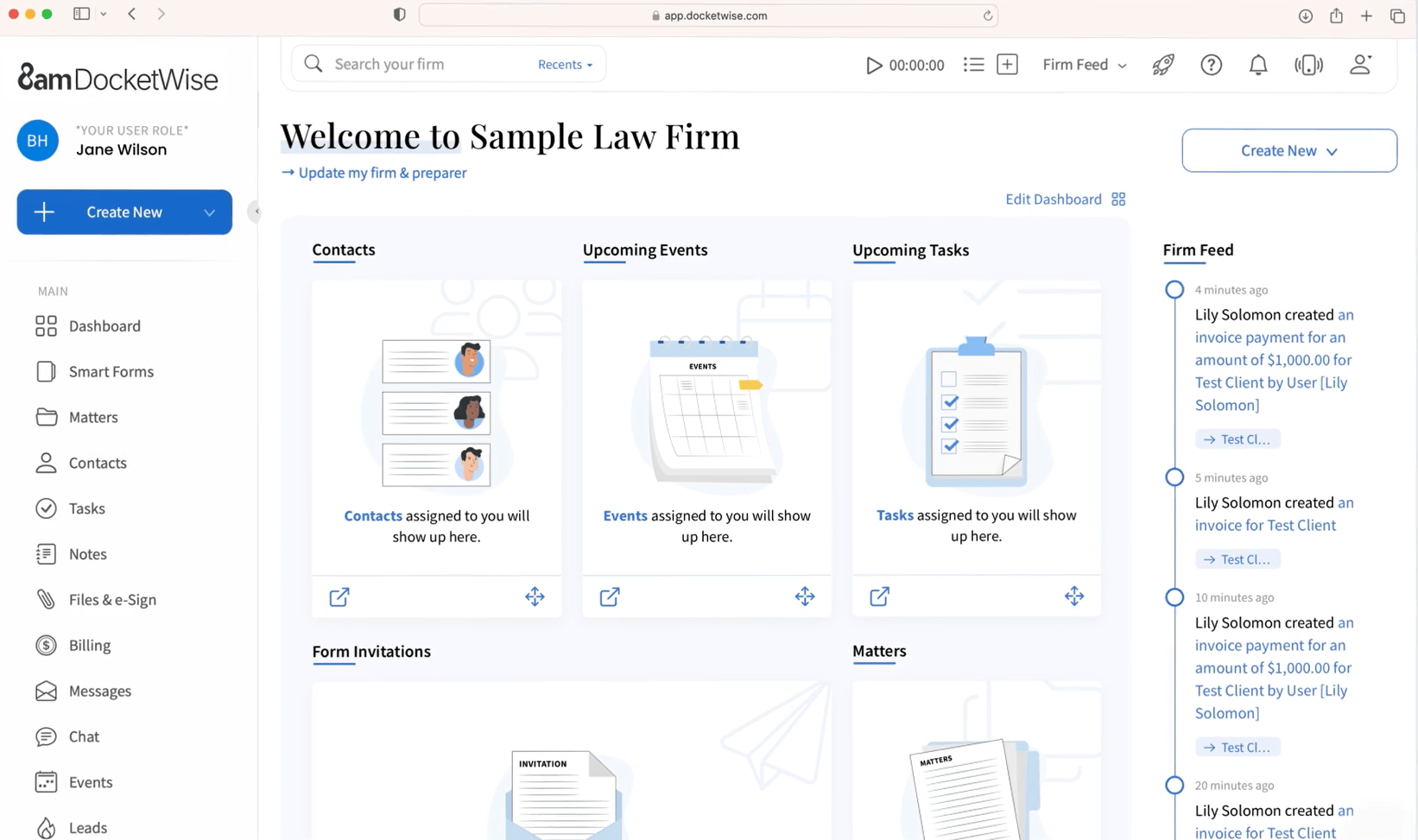Collapse the left sidebar with the arrow handle
1418x840 pixels.
pyautogui.click(x=255, y=212)
